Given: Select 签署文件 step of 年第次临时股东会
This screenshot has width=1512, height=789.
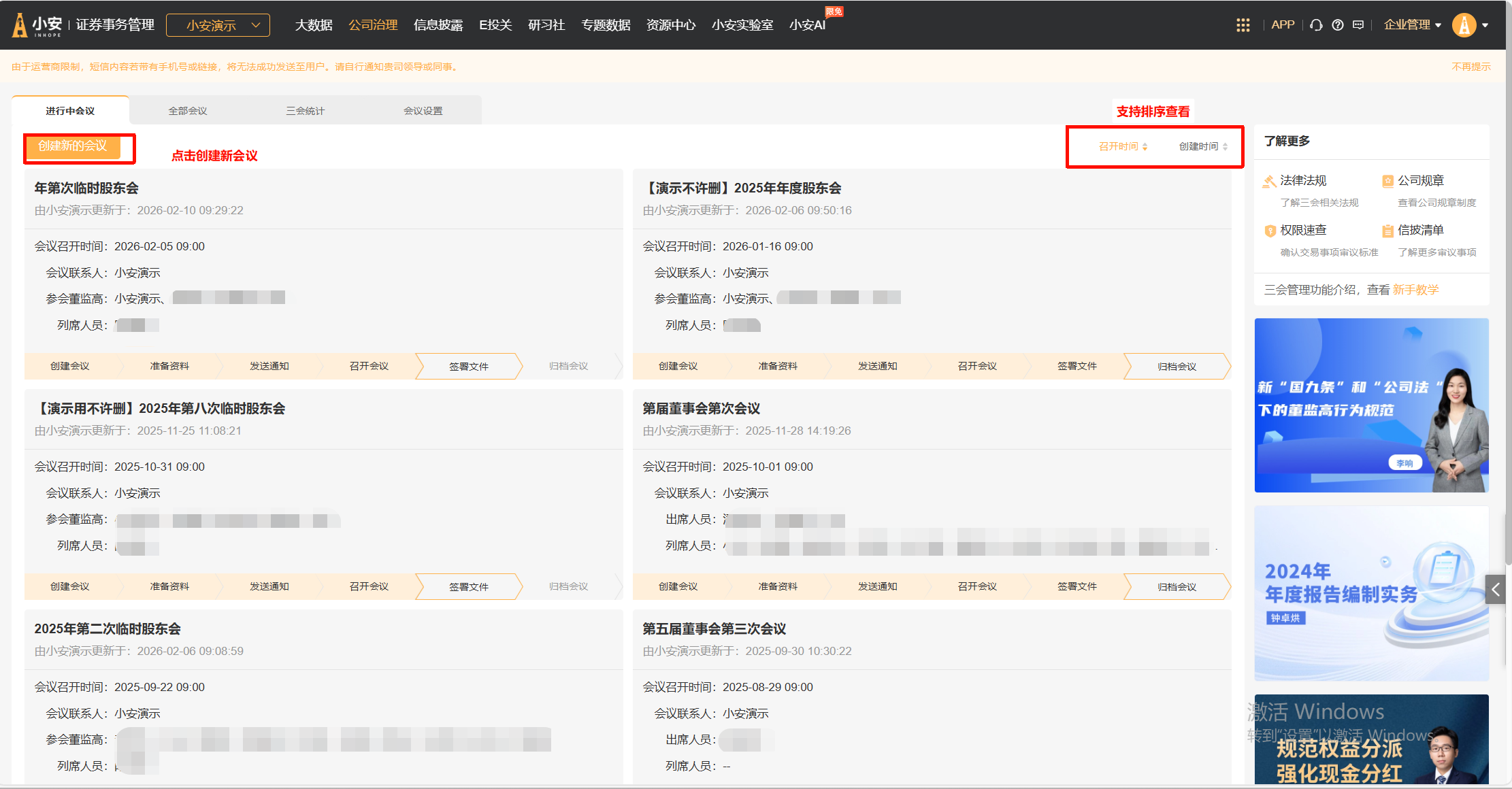Looking at the screenshot, I should coord(468,366).
